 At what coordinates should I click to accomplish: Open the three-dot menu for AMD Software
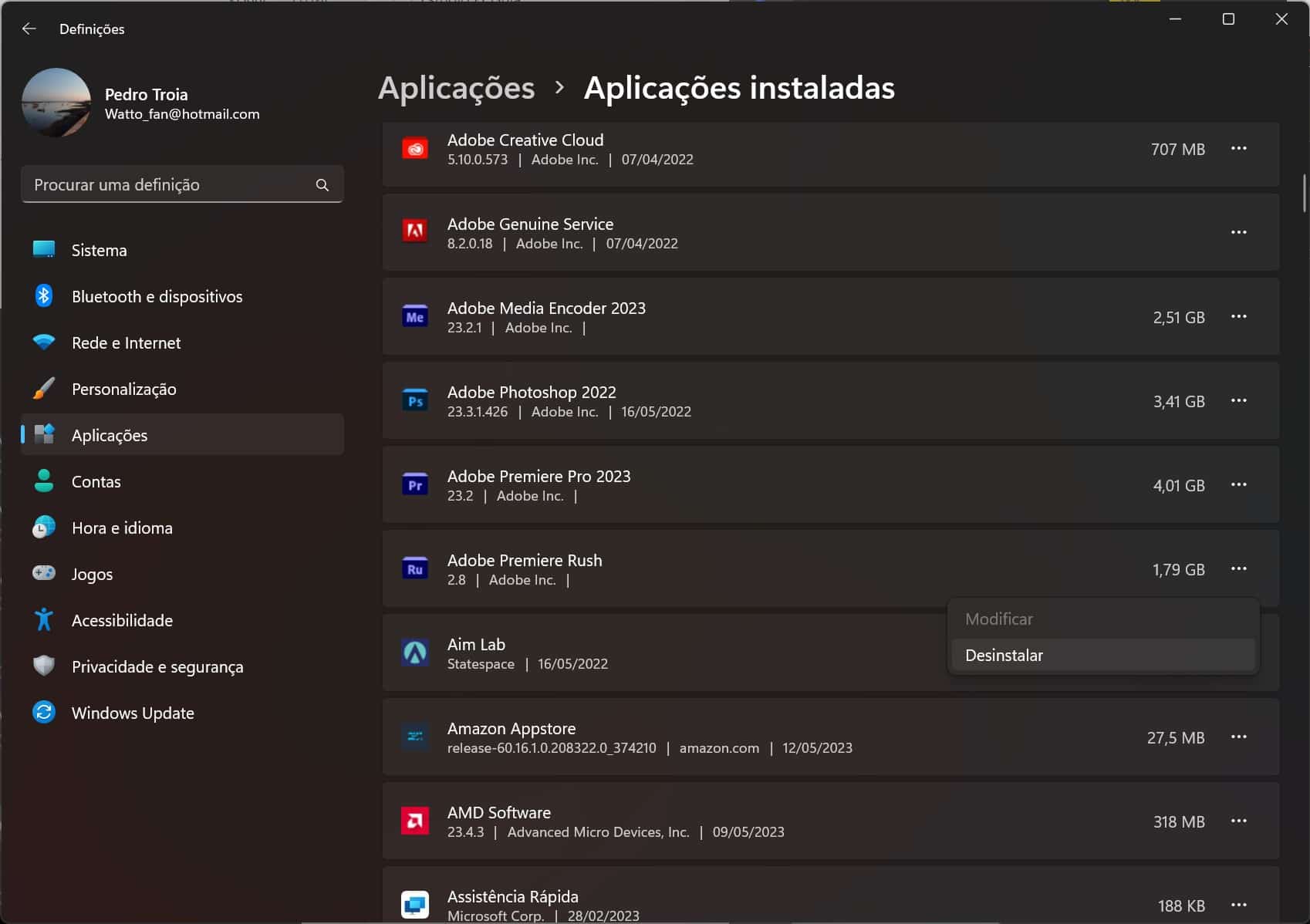(x=1238, y=821)
